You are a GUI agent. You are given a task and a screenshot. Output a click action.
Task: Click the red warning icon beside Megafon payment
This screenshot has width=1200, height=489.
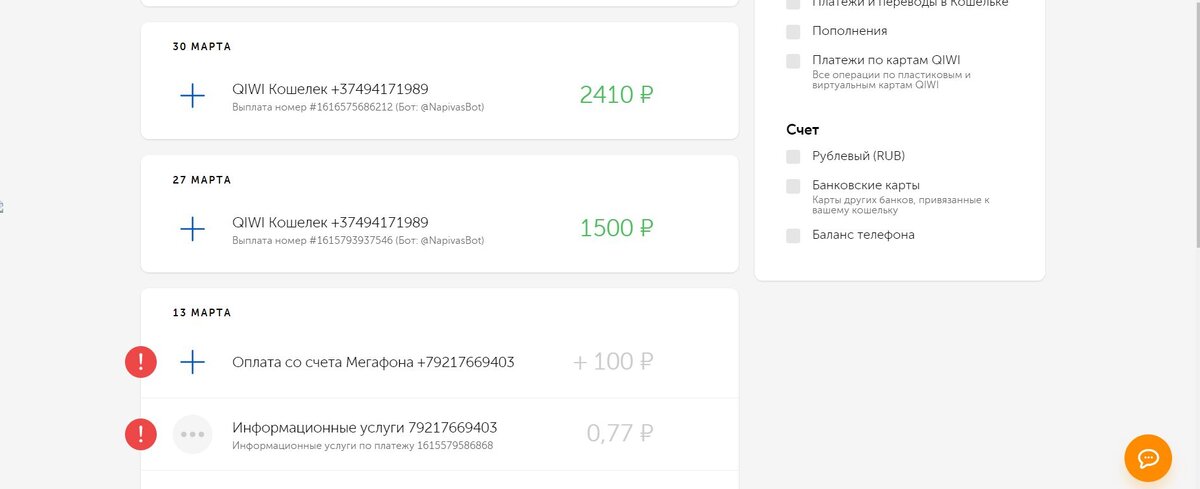[x=141, y=362]
